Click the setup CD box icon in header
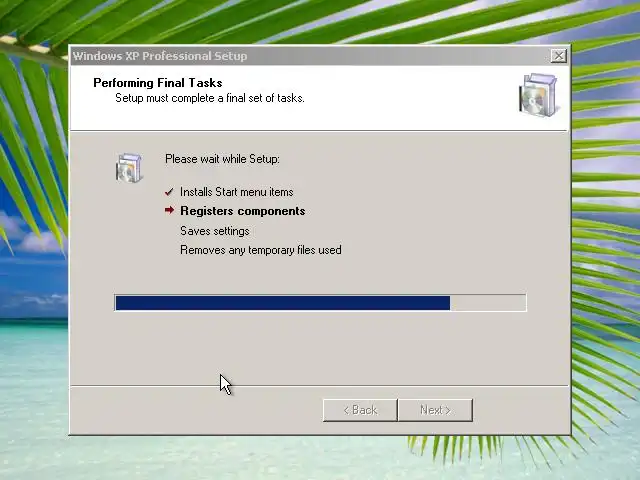This screenshot has height=480, width=640. pos(538,95)
